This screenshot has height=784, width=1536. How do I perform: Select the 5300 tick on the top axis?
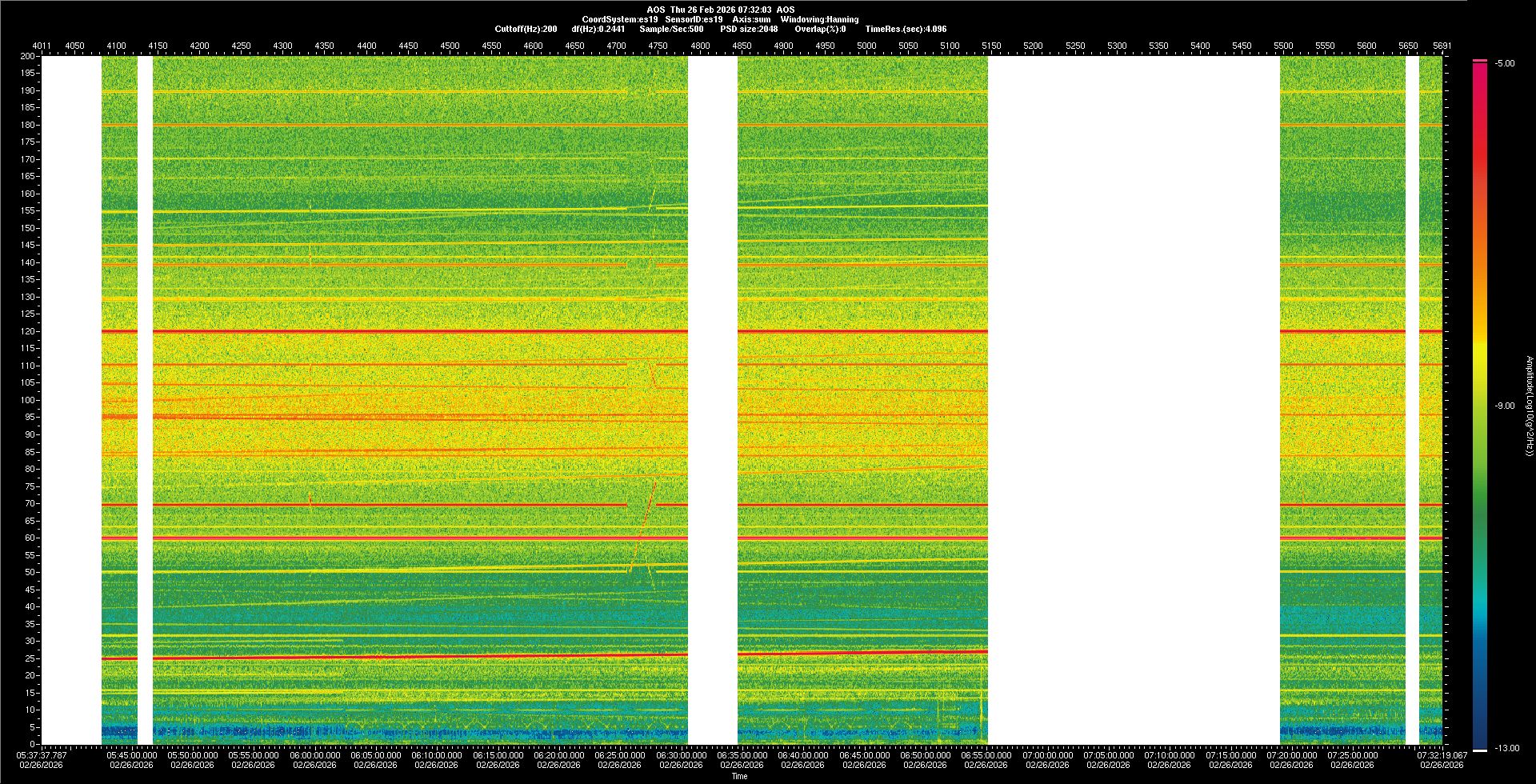tap(1117, 46)
